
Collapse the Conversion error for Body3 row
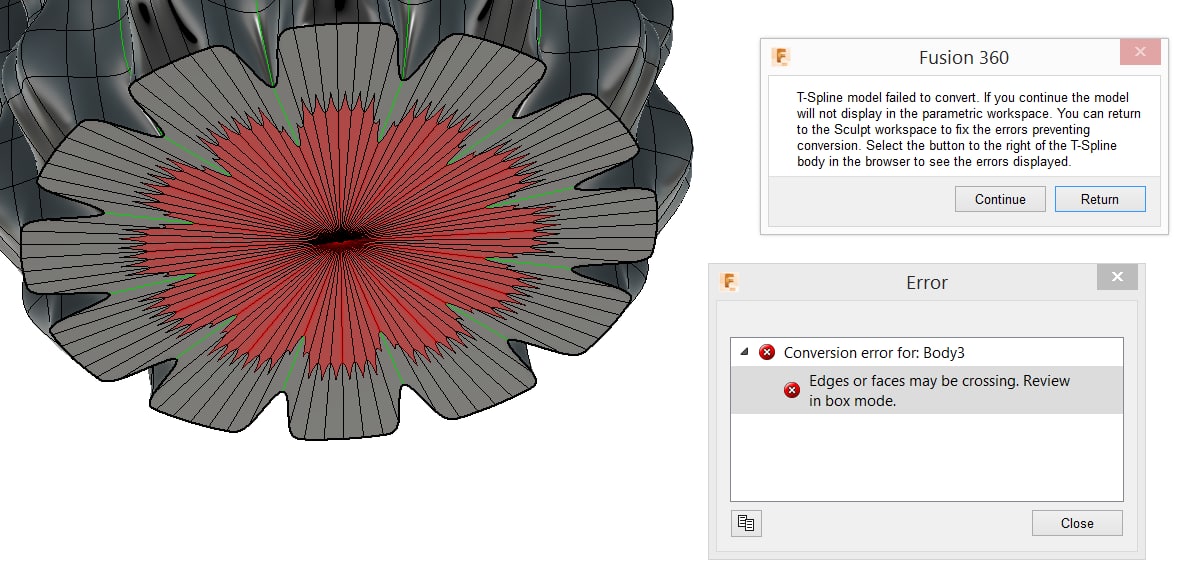744,352
